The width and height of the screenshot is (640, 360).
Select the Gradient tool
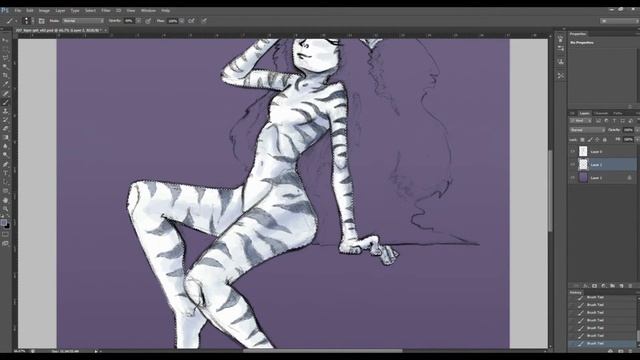click(x=5, y=138)
